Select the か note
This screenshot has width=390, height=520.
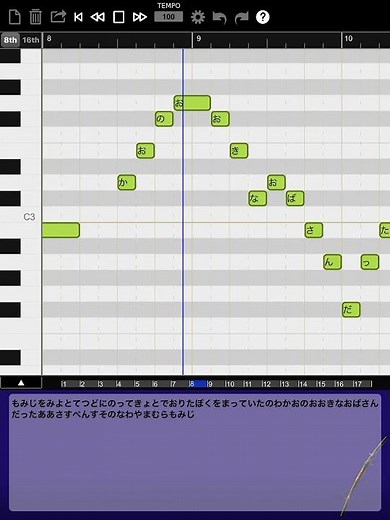(127, 182)
